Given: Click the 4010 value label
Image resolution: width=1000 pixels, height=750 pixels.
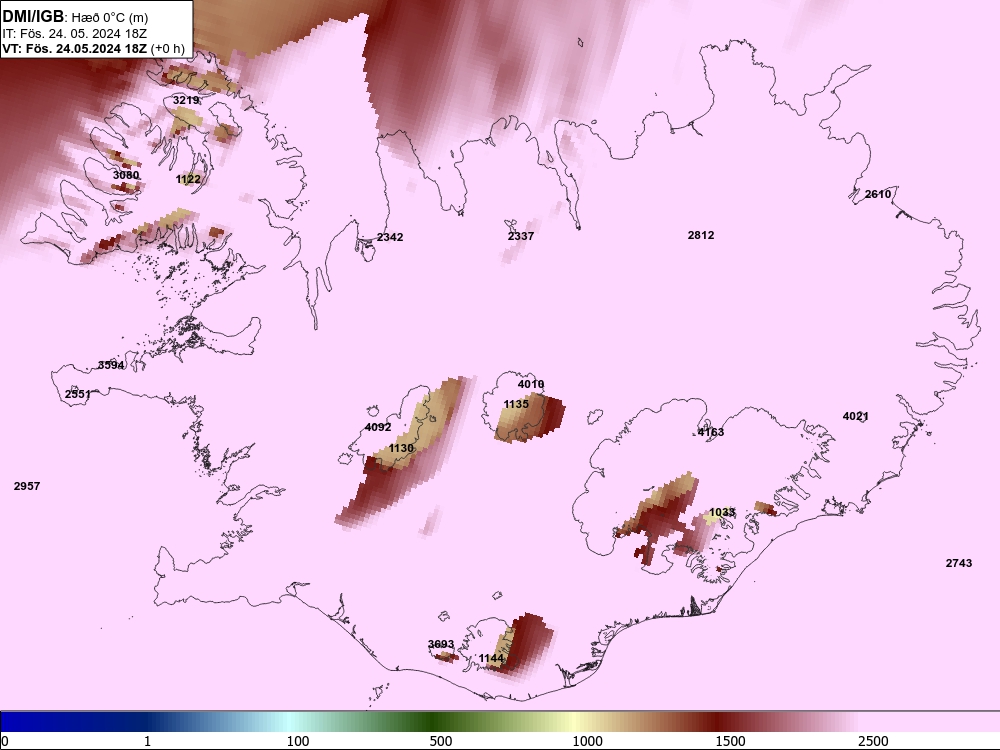Looking at the screenshot, I should pos(531,384).
